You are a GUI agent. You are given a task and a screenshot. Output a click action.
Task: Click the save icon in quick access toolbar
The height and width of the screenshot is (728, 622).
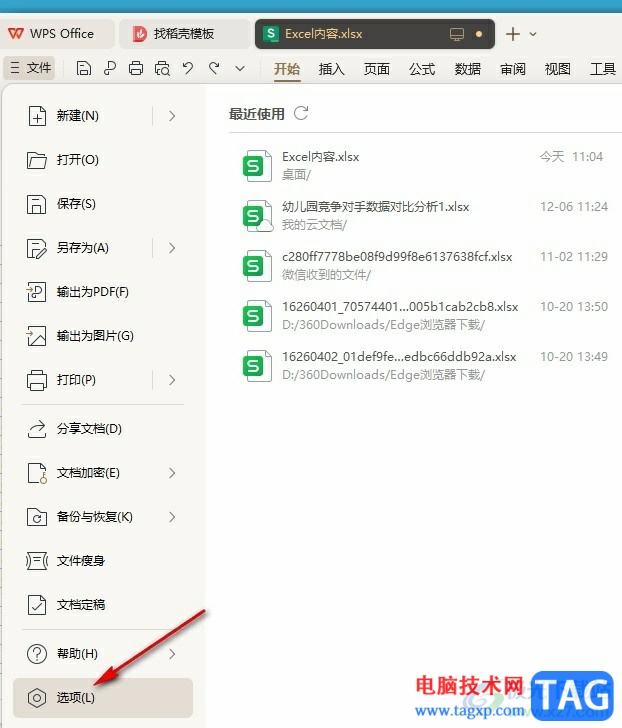click(84, 69)
